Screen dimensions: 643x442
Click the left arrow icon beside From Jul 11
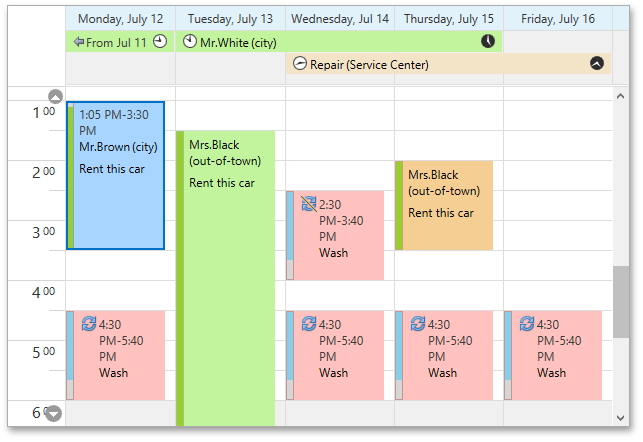[x=79, y=42]
